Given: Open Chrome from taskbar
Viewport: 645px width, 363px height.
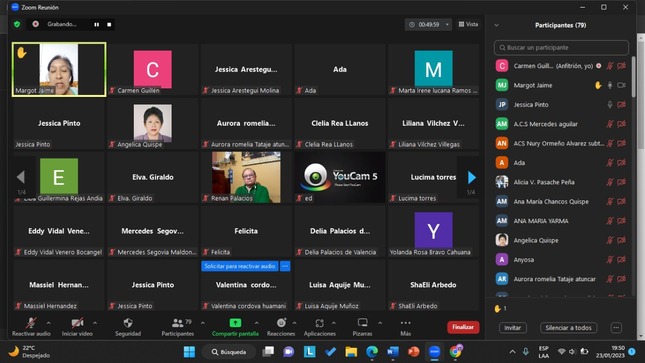Looking at the screenshot, I should pyautogui.click(x=456, y=351).
